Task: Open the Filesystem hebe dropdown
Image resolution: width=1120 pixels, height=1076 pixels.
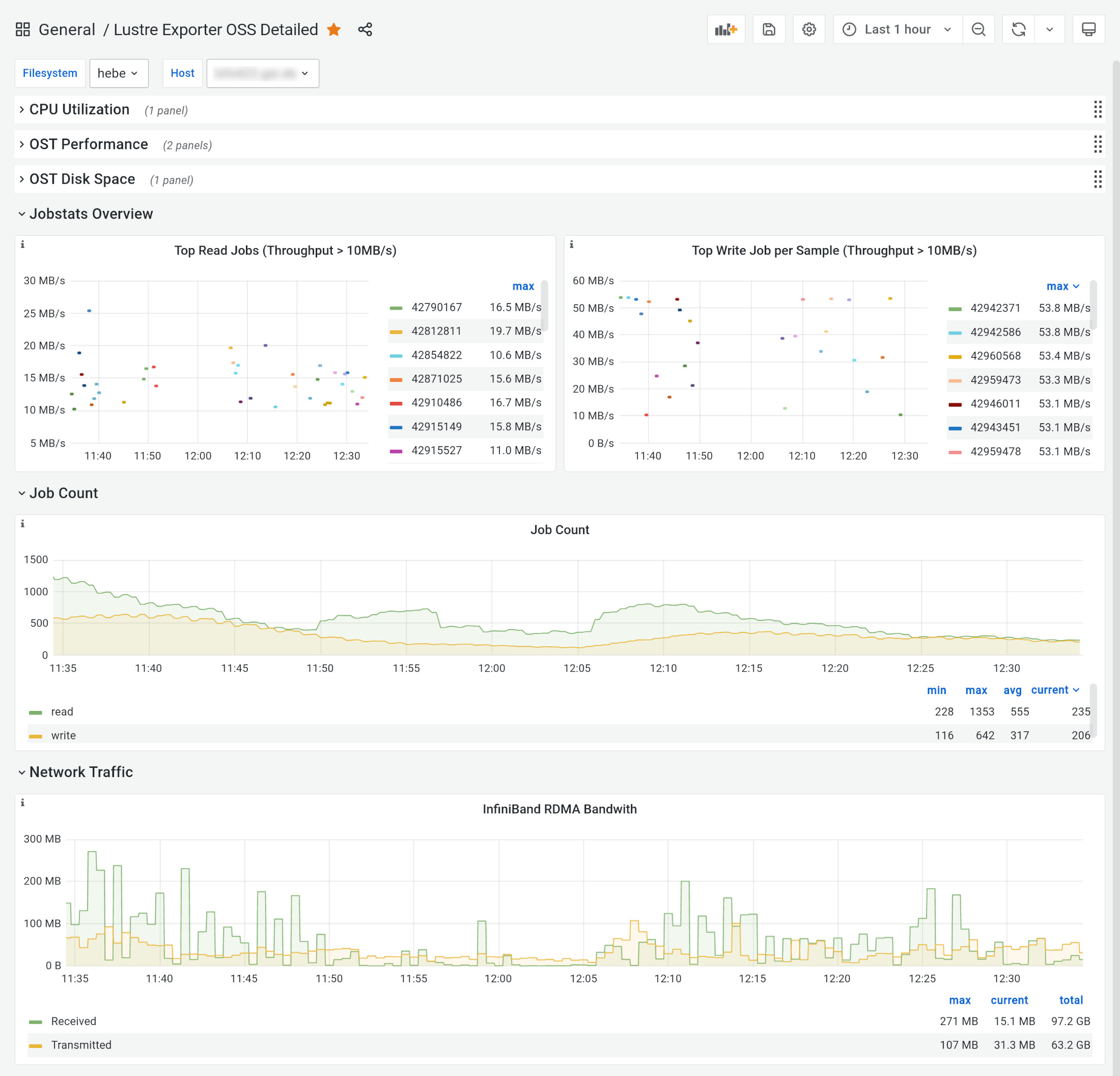Action: (118, 73)
